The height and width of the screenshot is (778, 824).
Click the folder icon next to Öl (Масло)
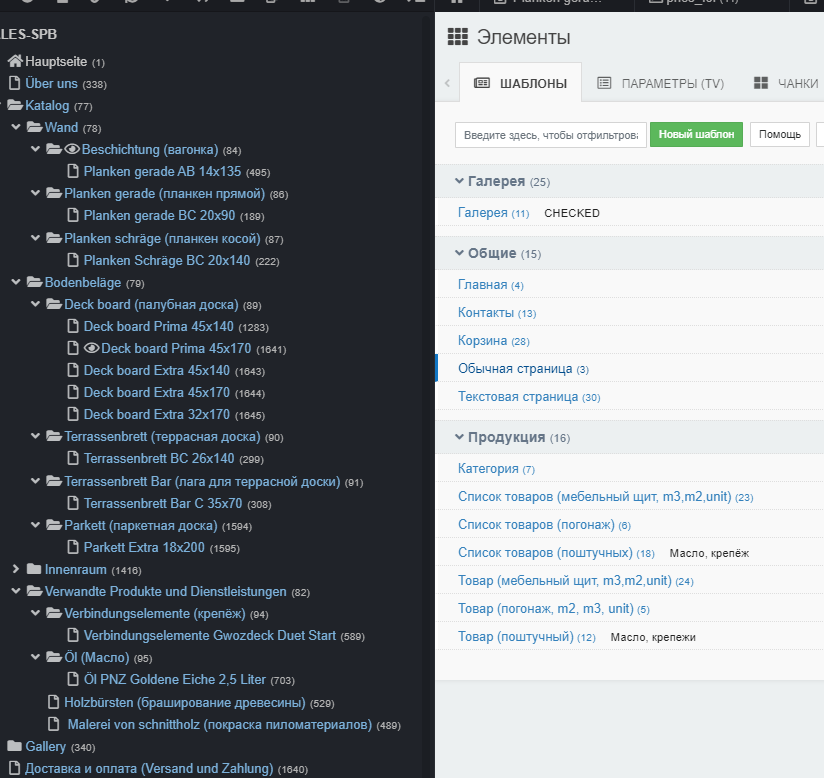(54, 657)
